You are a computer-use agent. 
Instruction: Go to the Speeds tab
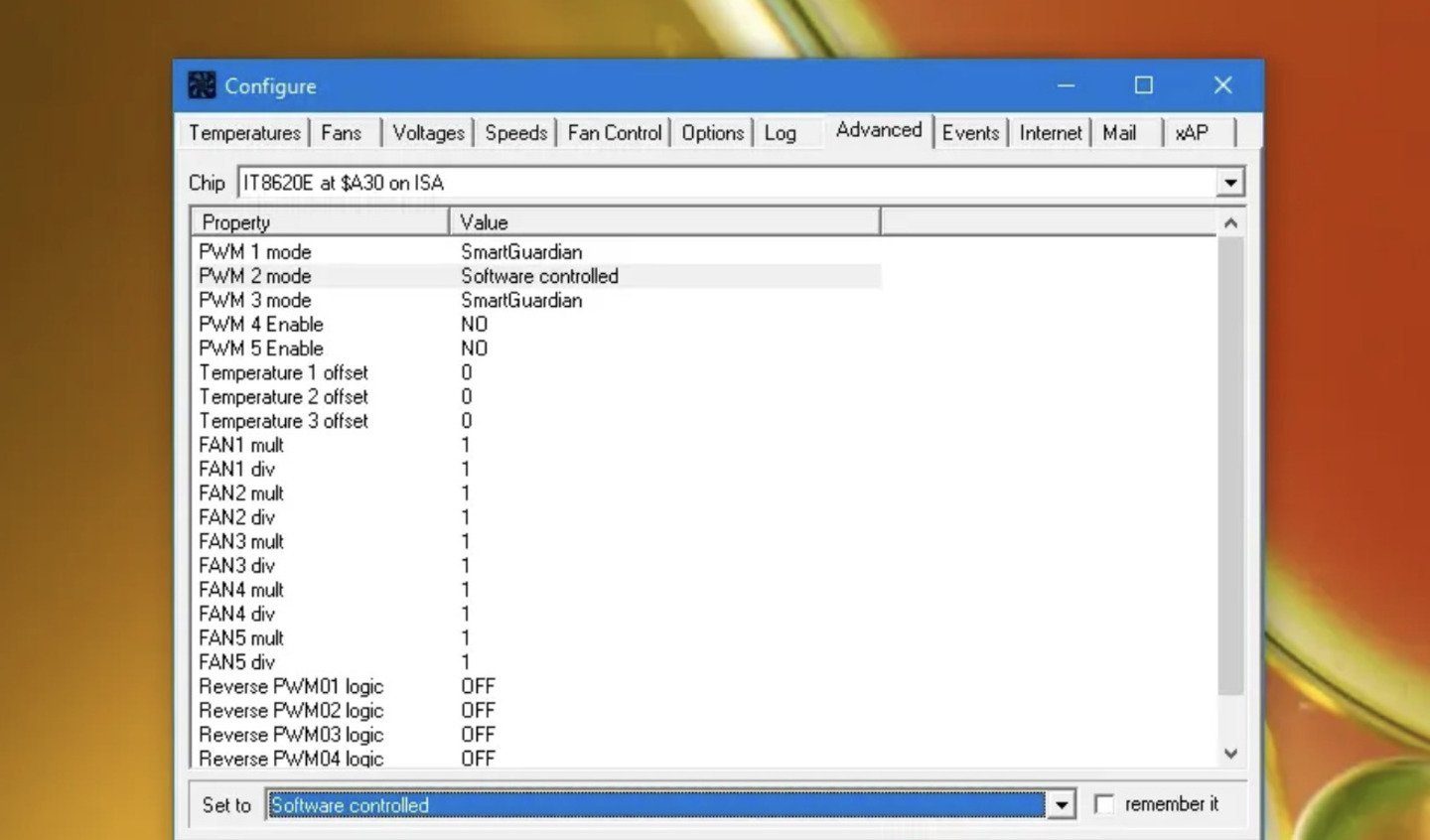pyautogui.click(x=515, y=133)
